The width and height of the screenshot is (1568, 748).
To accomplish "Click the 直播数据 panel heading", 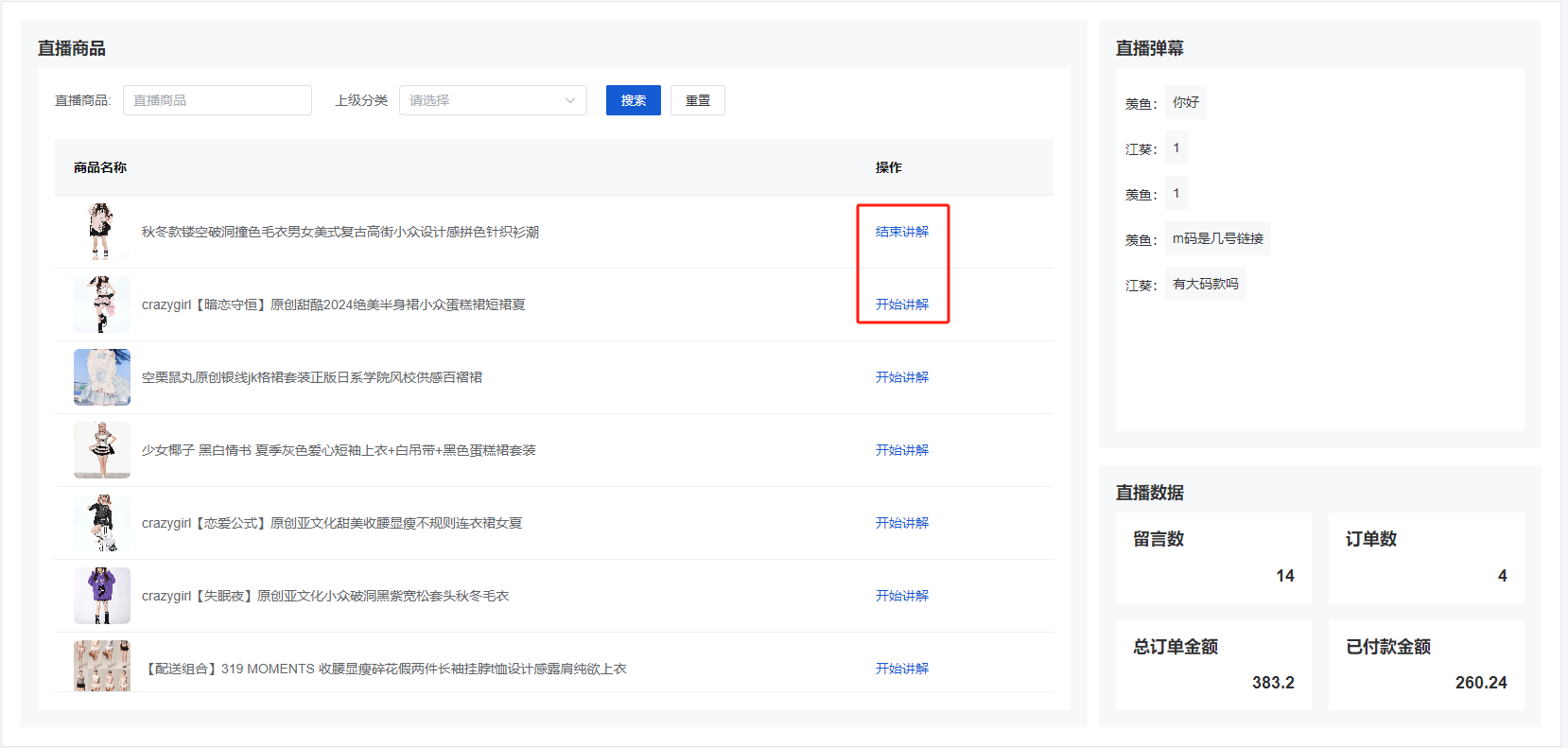I will (1150, 493).
